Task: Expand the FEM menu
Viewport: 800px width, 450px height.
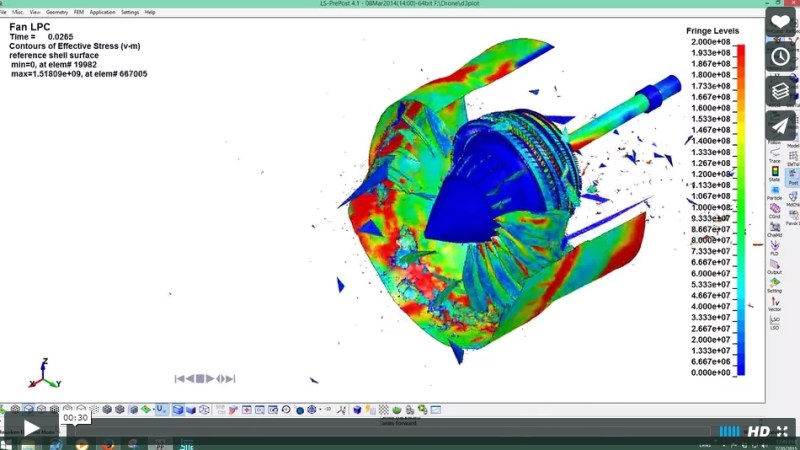Action: pos(78,12)
